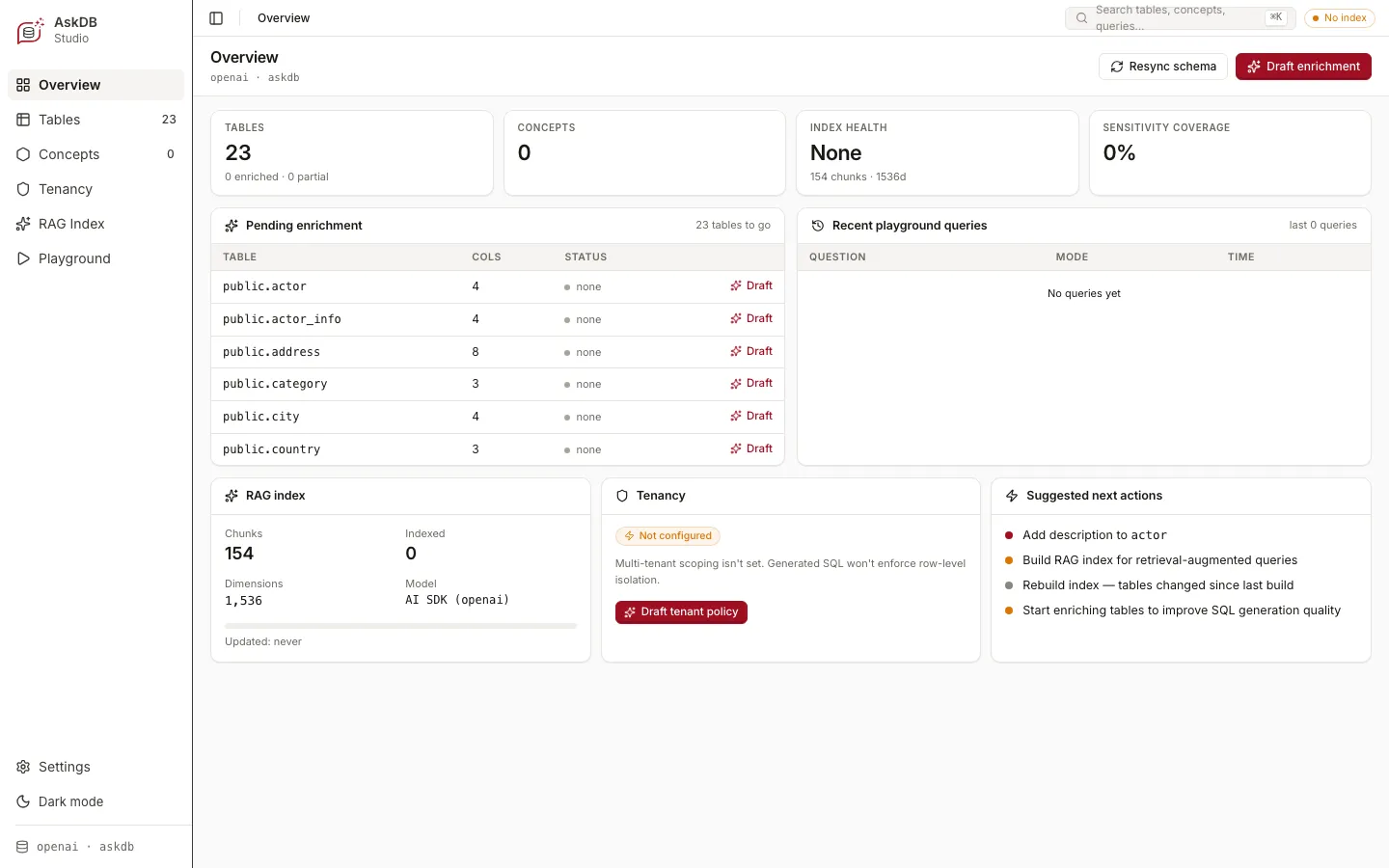Click the Pending enrichment sparkle icon
The width and height of the screenshot is (1389, 868).
click(231, 226)
